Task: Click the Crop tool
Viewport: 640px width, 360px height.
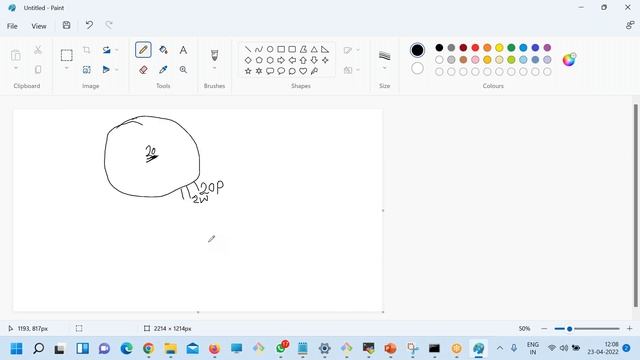Action: pyautogui.click(x=87, y=50)
